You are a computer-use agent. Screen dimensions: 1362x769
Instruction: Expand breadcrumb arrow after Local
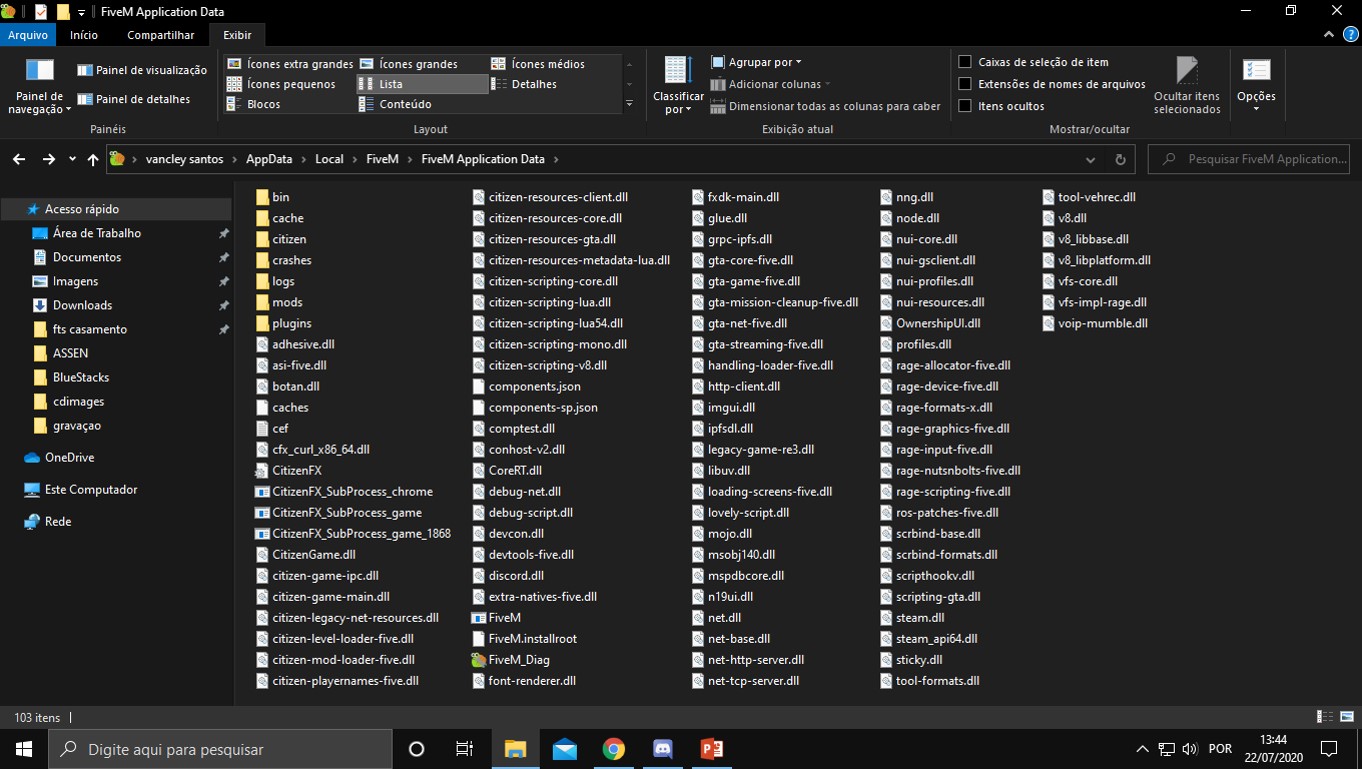click(355, 159)
